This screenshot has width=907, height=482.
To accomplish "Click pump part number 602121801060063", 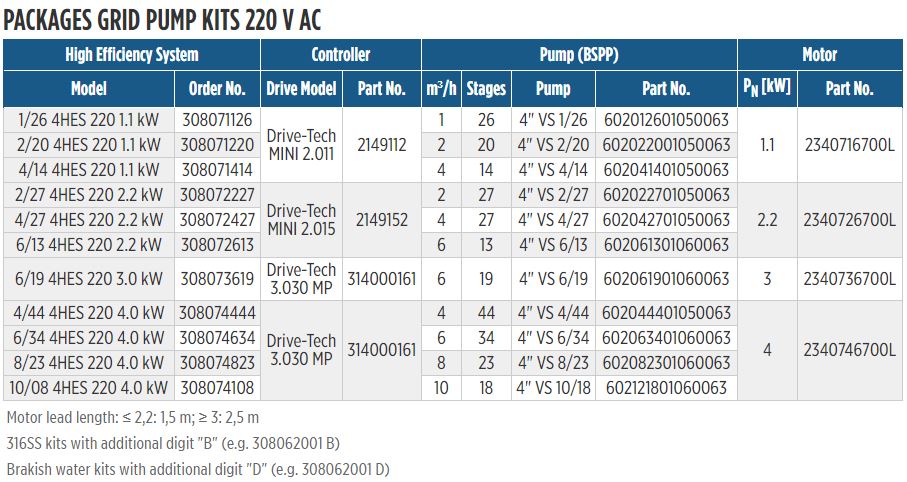I will [x=666, y=388].
